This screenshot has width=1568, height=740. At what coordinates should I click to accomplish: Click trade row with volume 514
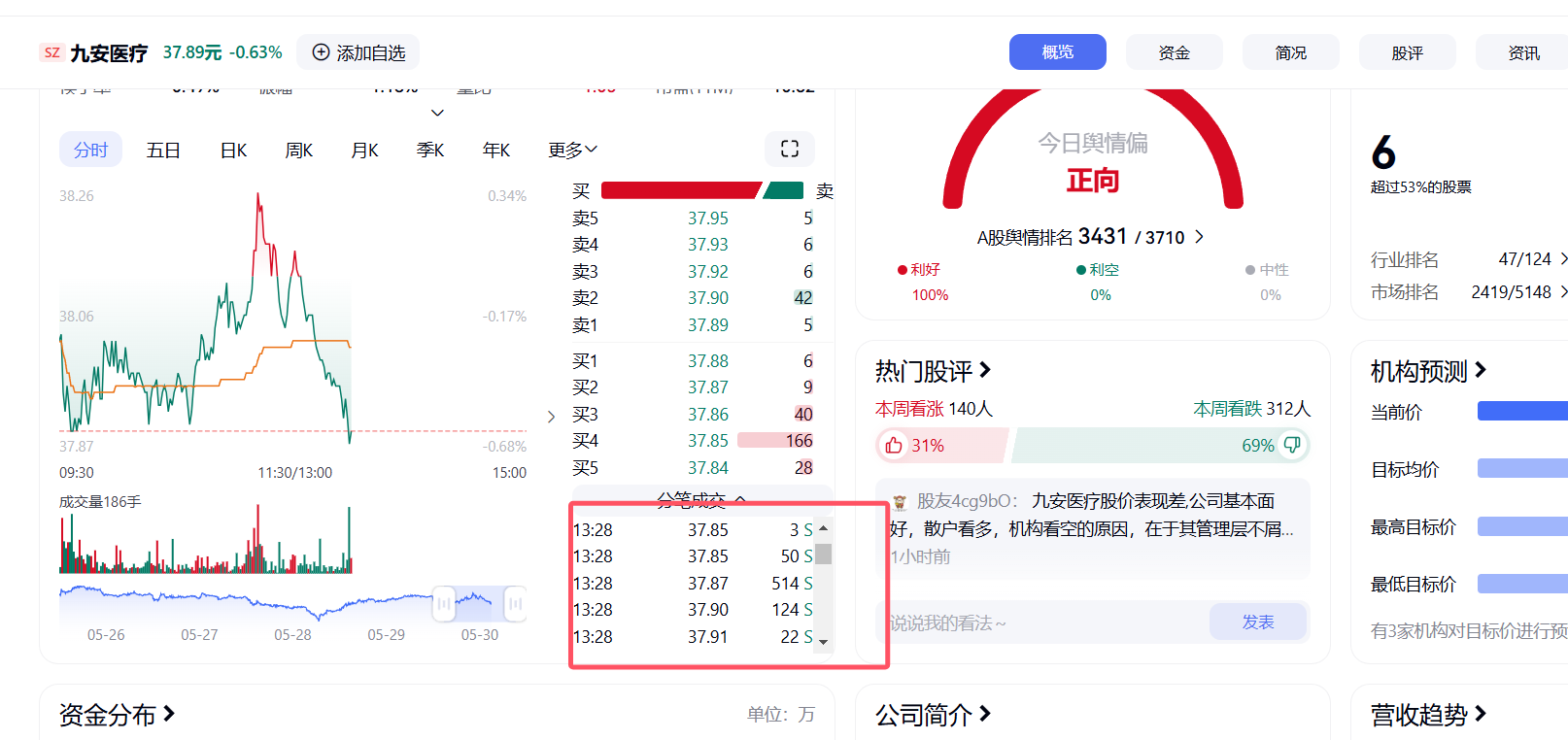(693, 584)
